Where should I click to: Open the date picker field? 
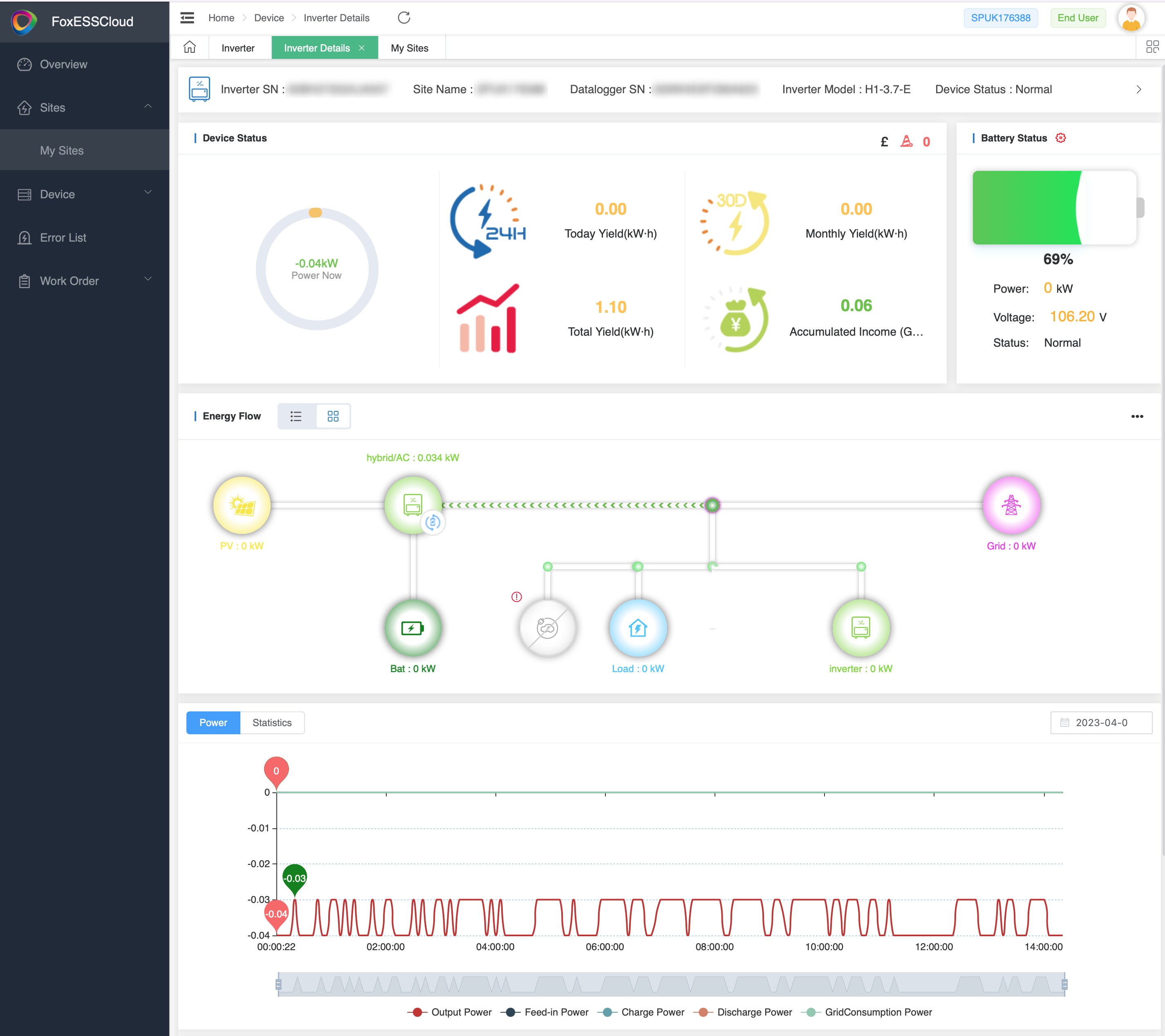1100,722
